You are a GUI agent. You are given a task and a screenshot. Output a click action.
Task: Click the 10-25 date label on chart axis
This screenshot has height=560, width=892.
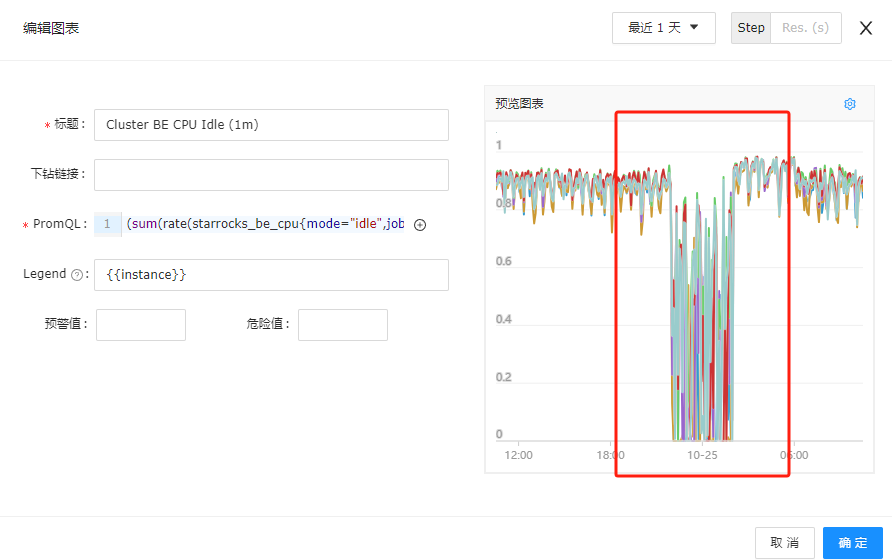click(702, 455)
